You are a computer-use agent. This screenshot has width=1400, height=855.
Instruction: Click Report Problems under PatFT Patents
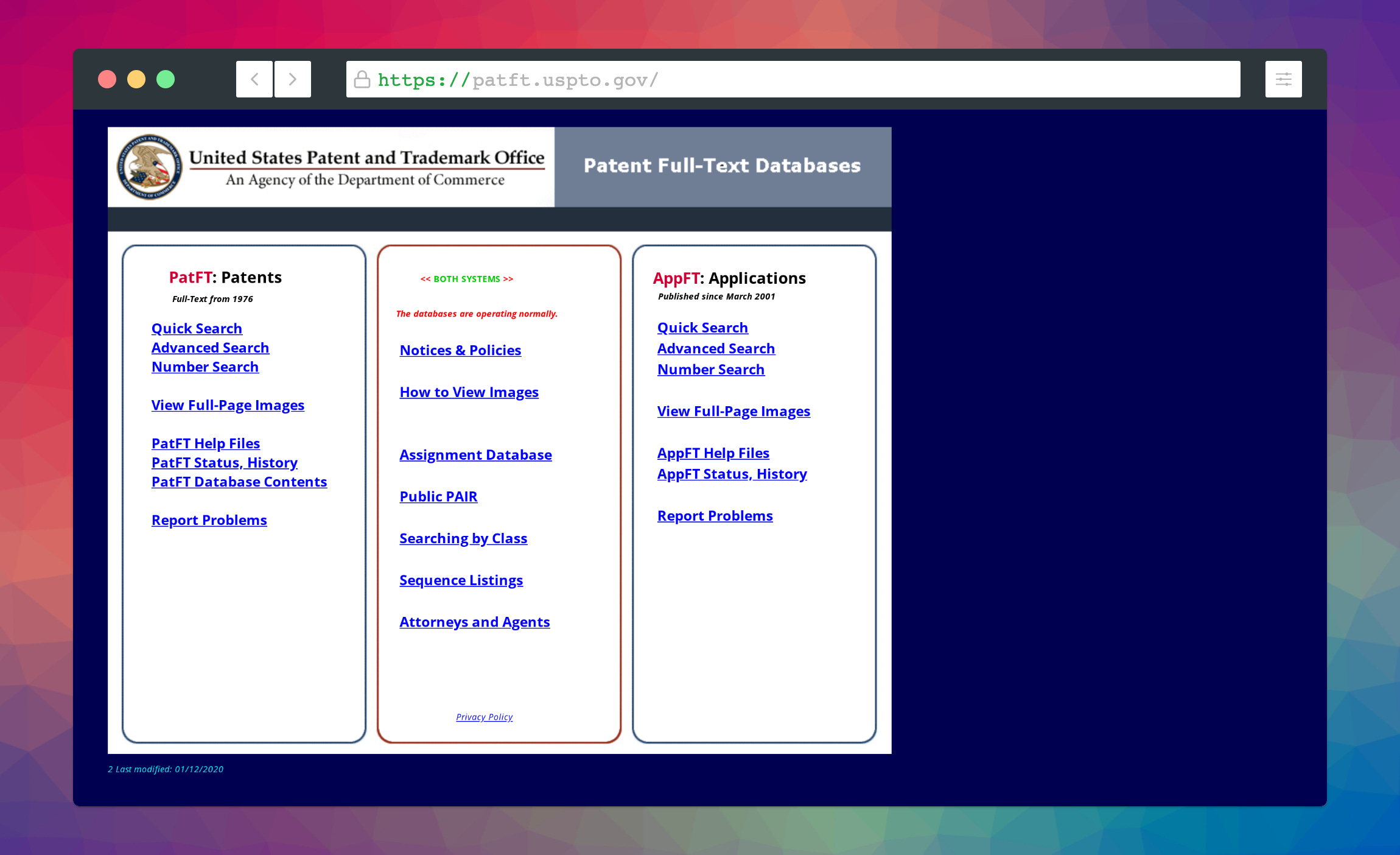click(x=209, y=521)
